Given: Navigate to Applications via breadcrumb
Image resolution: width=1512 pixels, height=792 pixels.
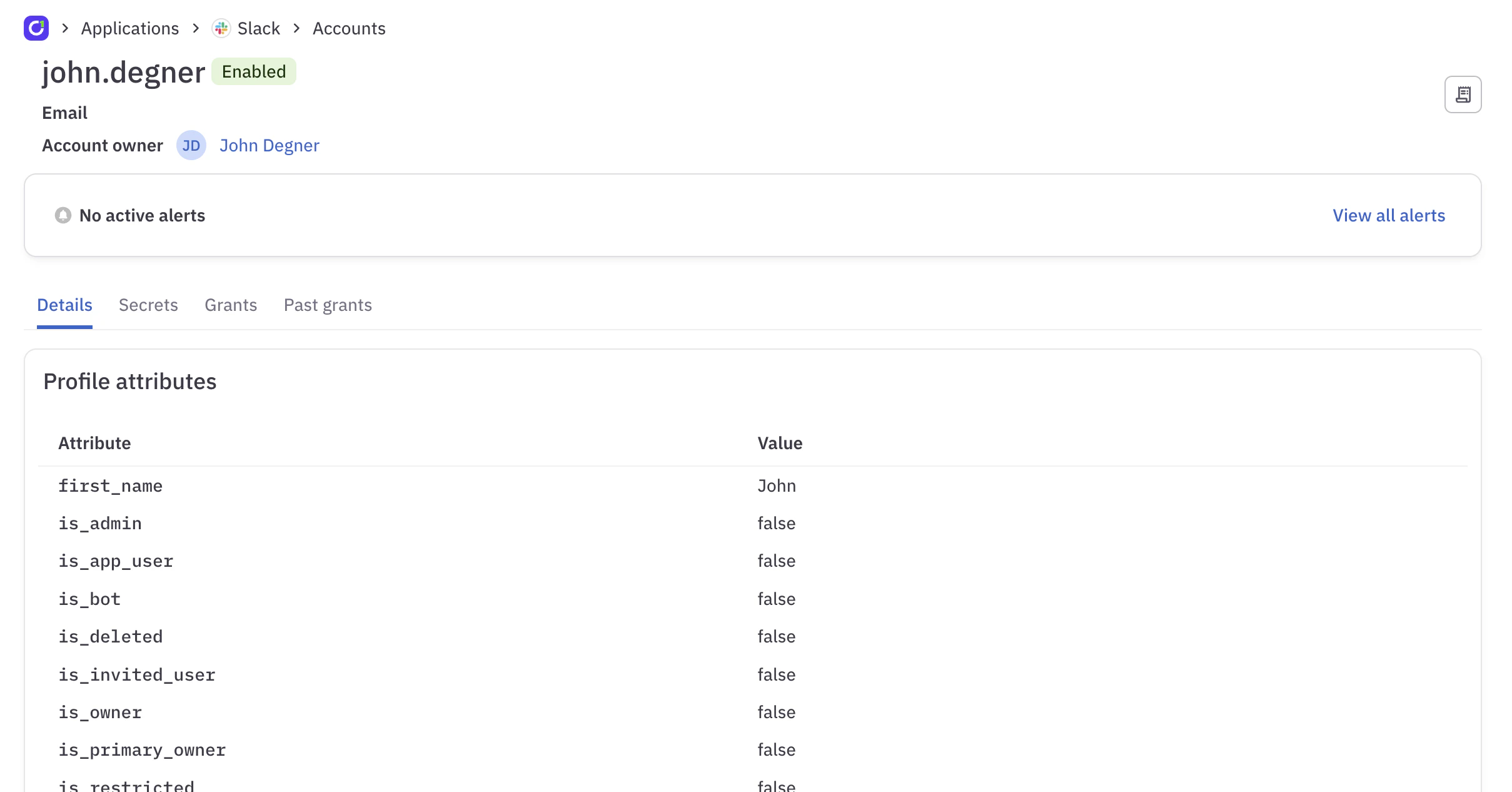Looking at the screenshot, I should [129, 28].
